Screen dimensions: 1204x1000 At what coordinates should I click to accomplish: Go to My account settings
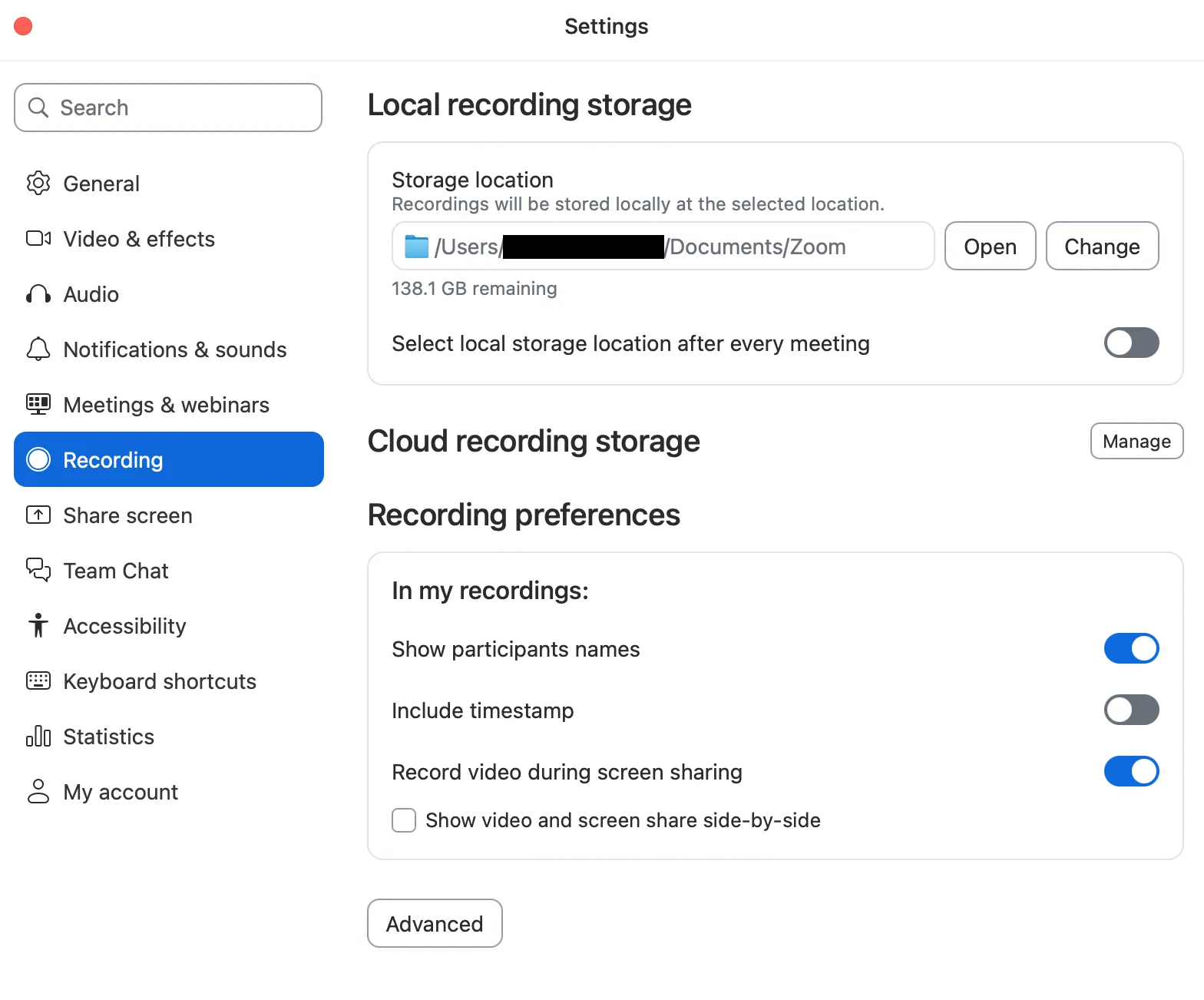point(121,792)
